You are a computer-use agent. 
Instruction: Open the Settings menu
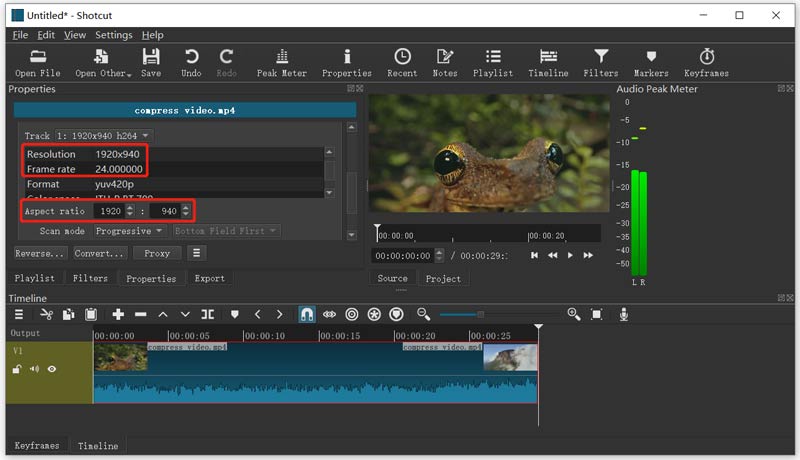[114, 35]
